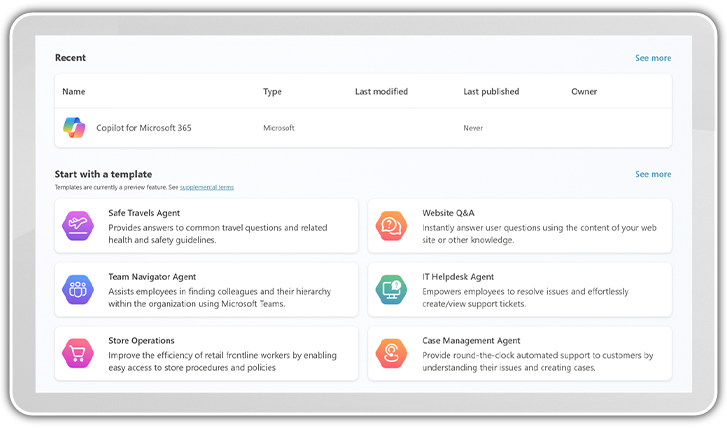Screen dimensions: 727x428
Task: Sort by the Name column header
Action: tap(73, 92)
